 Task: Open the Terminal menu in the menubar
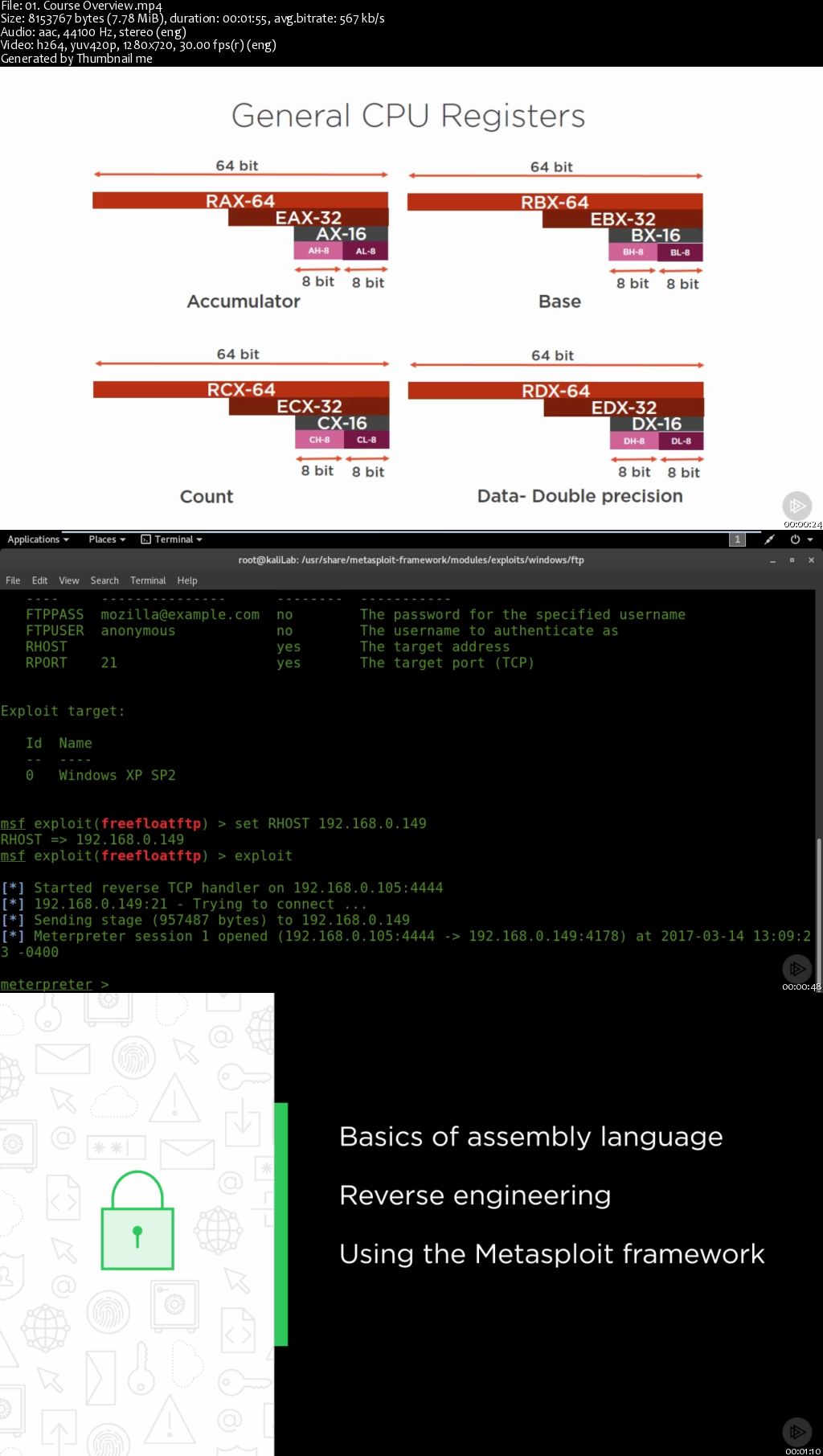[x=148, y=580]
